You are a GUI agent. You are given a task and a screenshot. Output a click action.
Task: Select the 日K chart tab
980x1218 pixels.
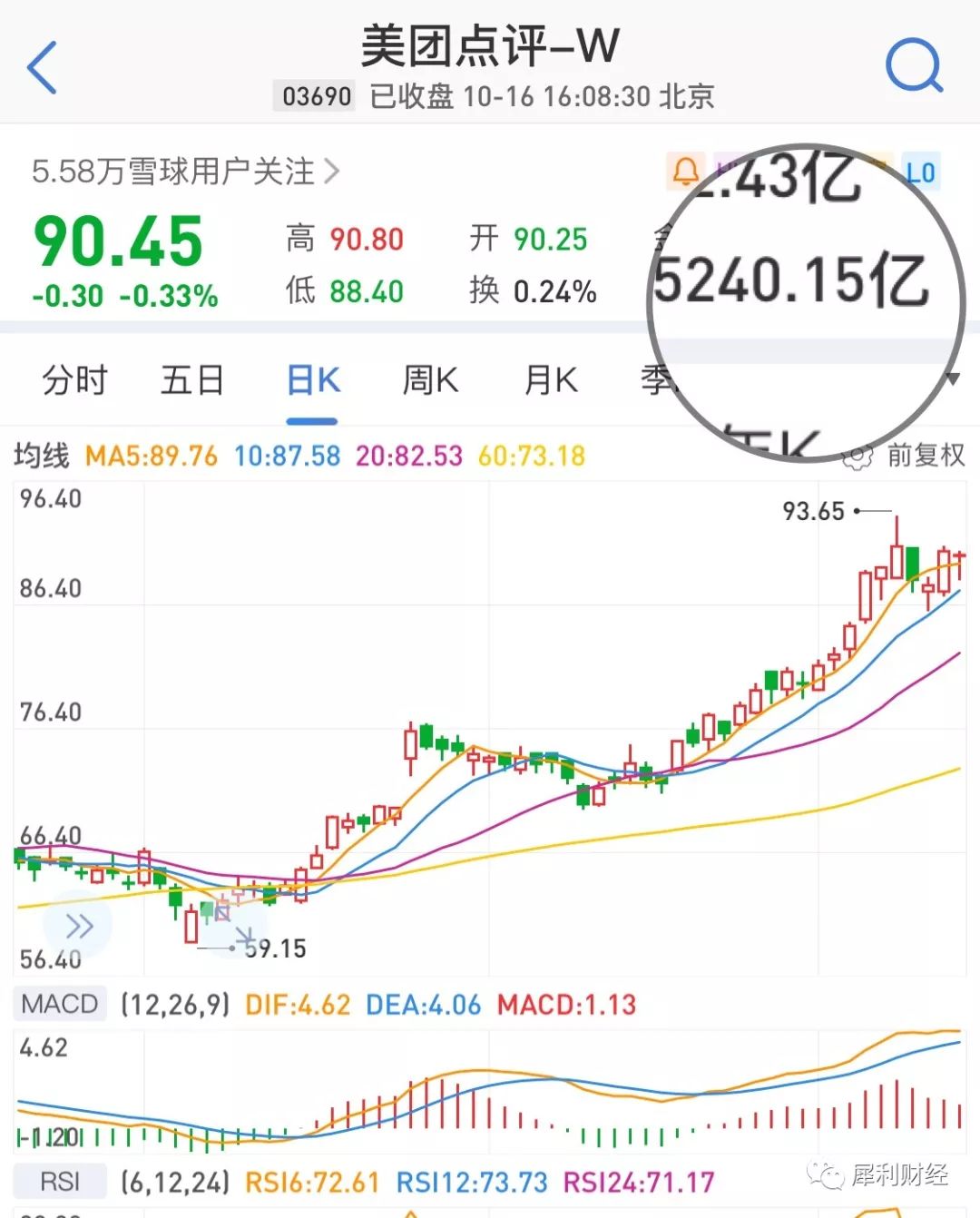[313, 380]
